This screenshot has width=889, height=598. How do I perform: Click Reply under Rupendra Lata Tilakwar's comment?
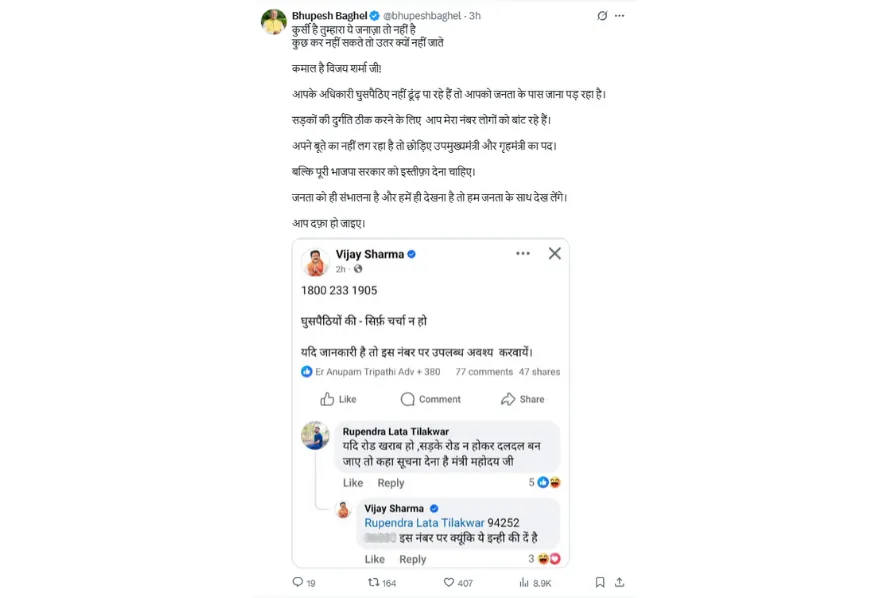click(391, 483)
